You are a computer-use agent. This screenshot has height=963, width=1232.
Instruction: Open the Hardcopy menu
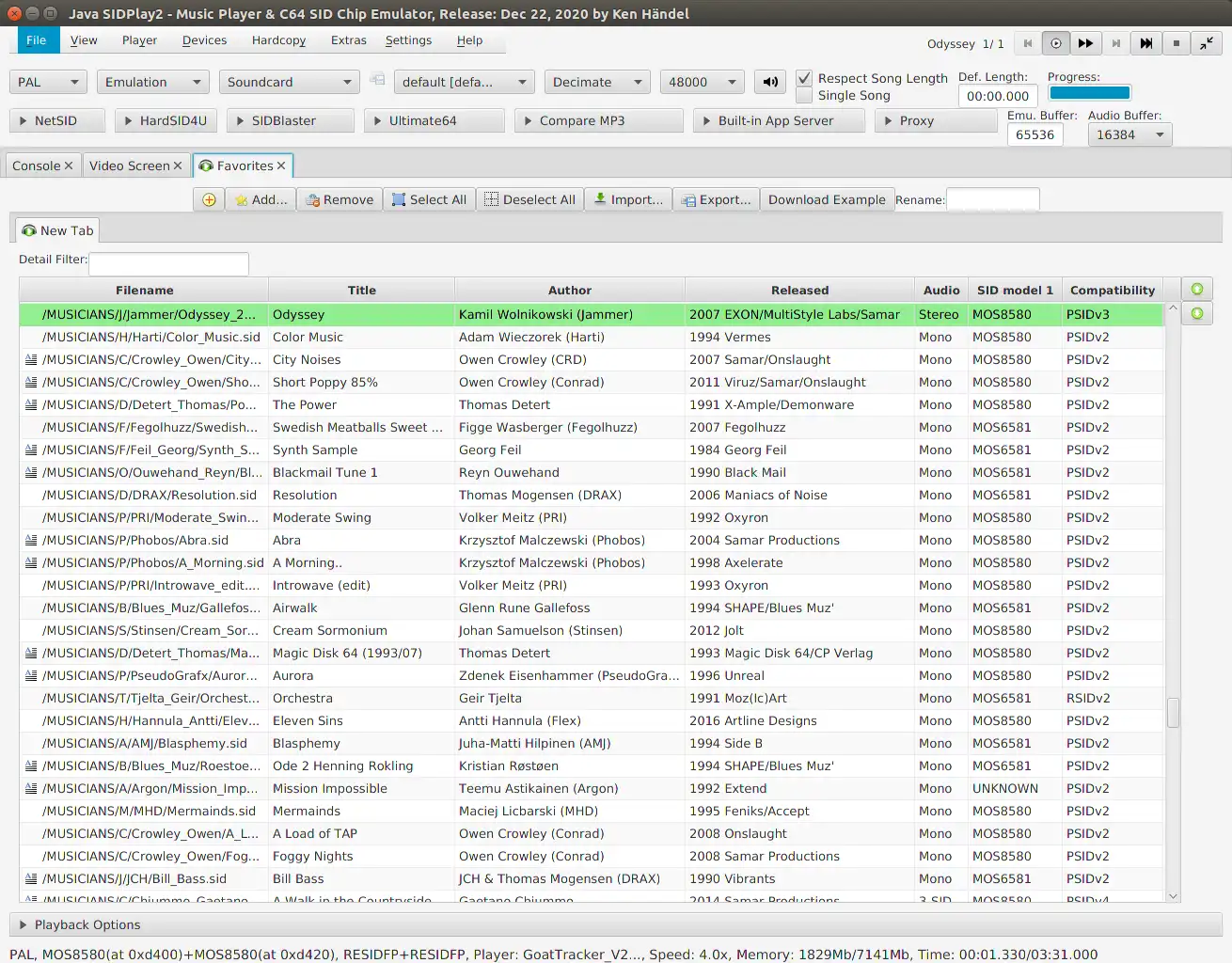278,40
